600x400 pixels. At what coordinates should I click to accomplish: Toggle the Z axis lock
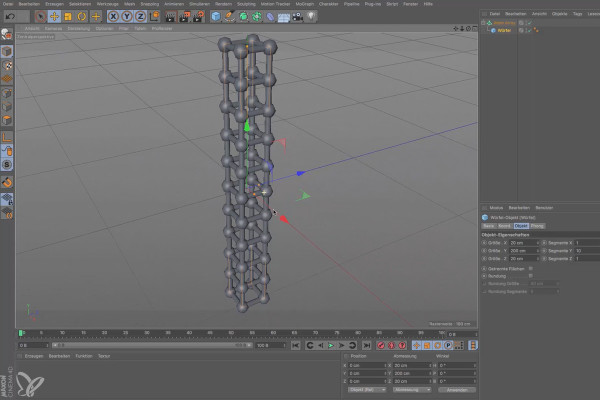tap(140, 16)
